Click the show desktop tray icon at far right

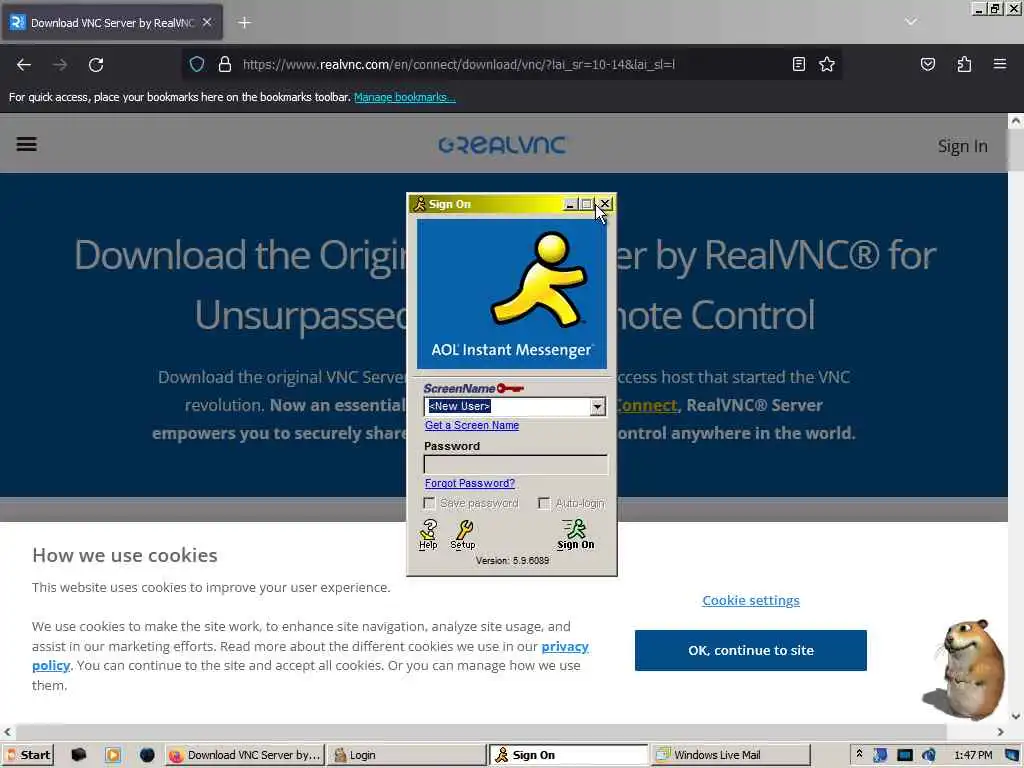pos(1012,755)
